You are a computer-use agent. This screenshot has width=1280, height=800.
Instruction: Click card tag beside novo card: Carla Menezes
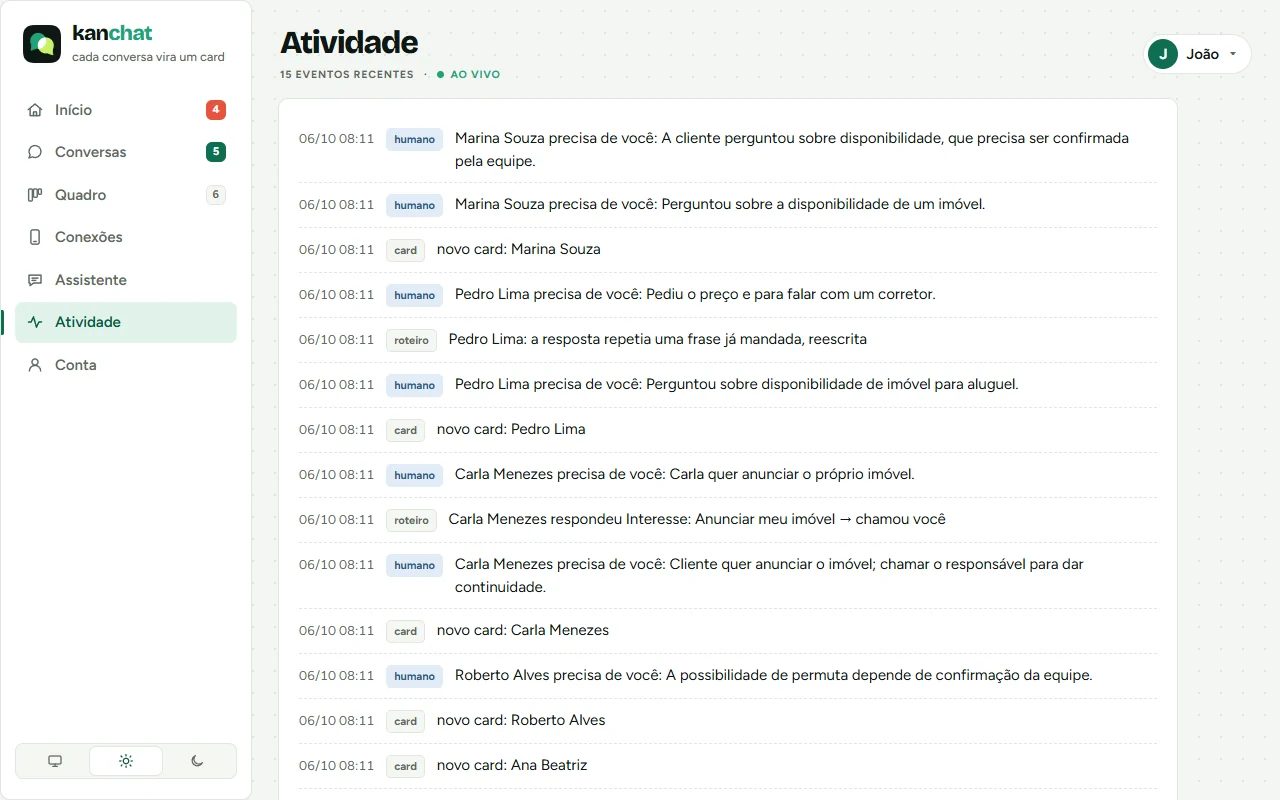pyautogui.click(x=405, y=631)
